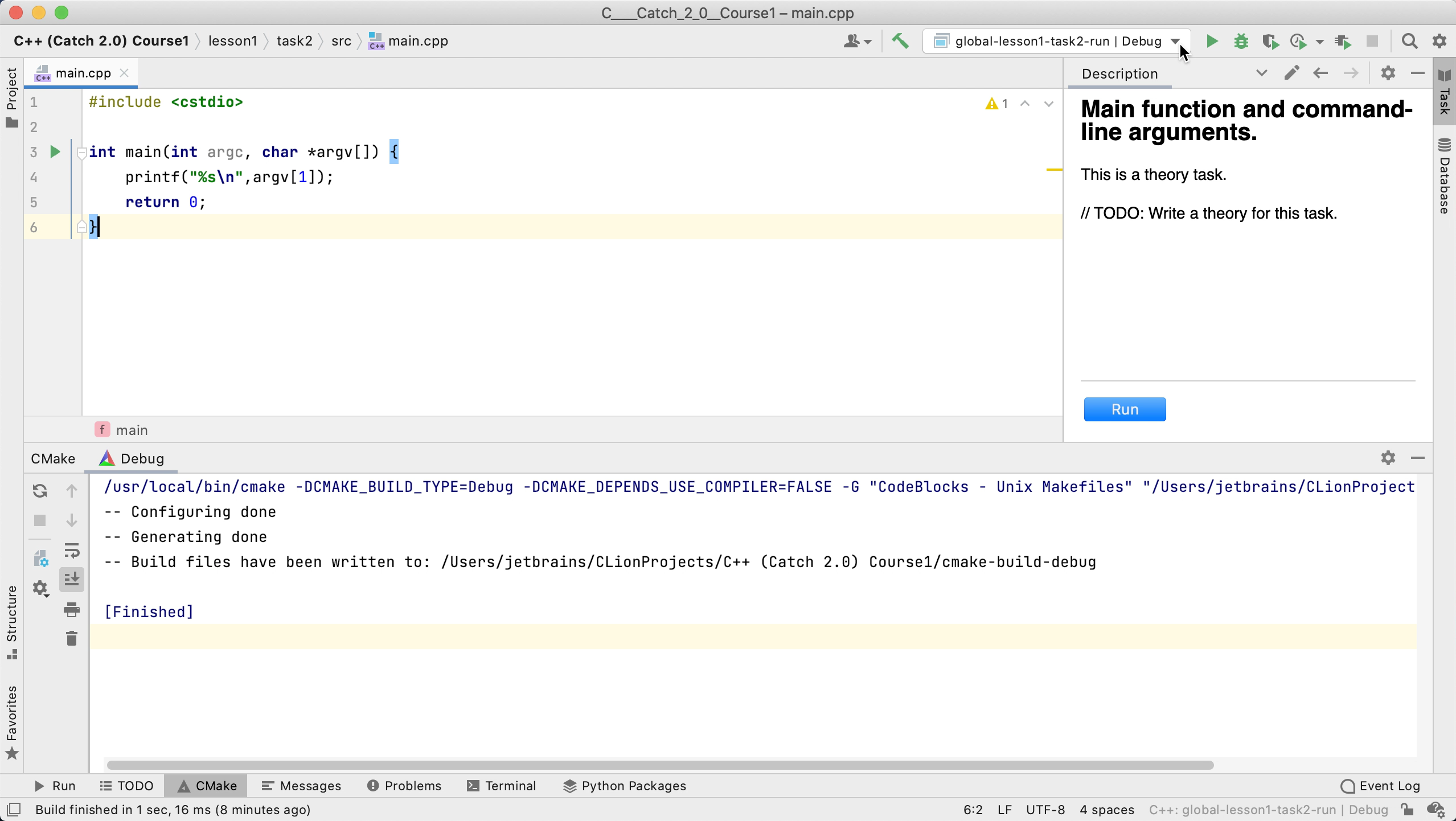Expand the Description panel chevron dropdown
Image resolution: width=1456 pixels, height=821 pixels.
coord(1261,73)
